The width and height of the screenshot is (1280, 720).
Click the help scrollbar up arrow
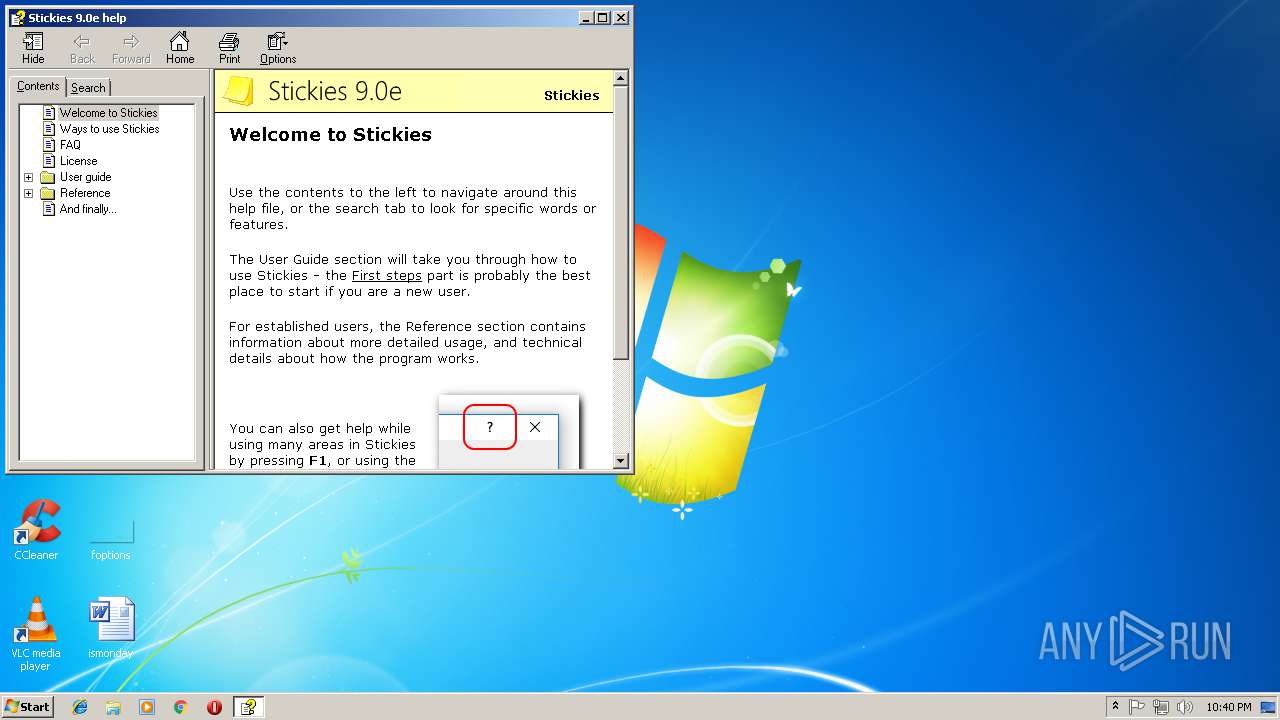point(621,78)
